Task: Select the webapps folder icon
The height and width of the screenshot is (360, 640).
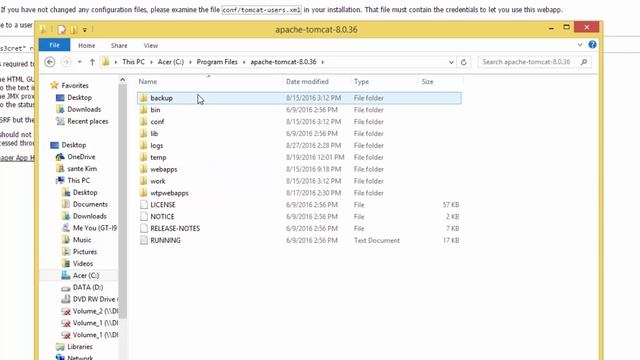Action: (143, 169)
